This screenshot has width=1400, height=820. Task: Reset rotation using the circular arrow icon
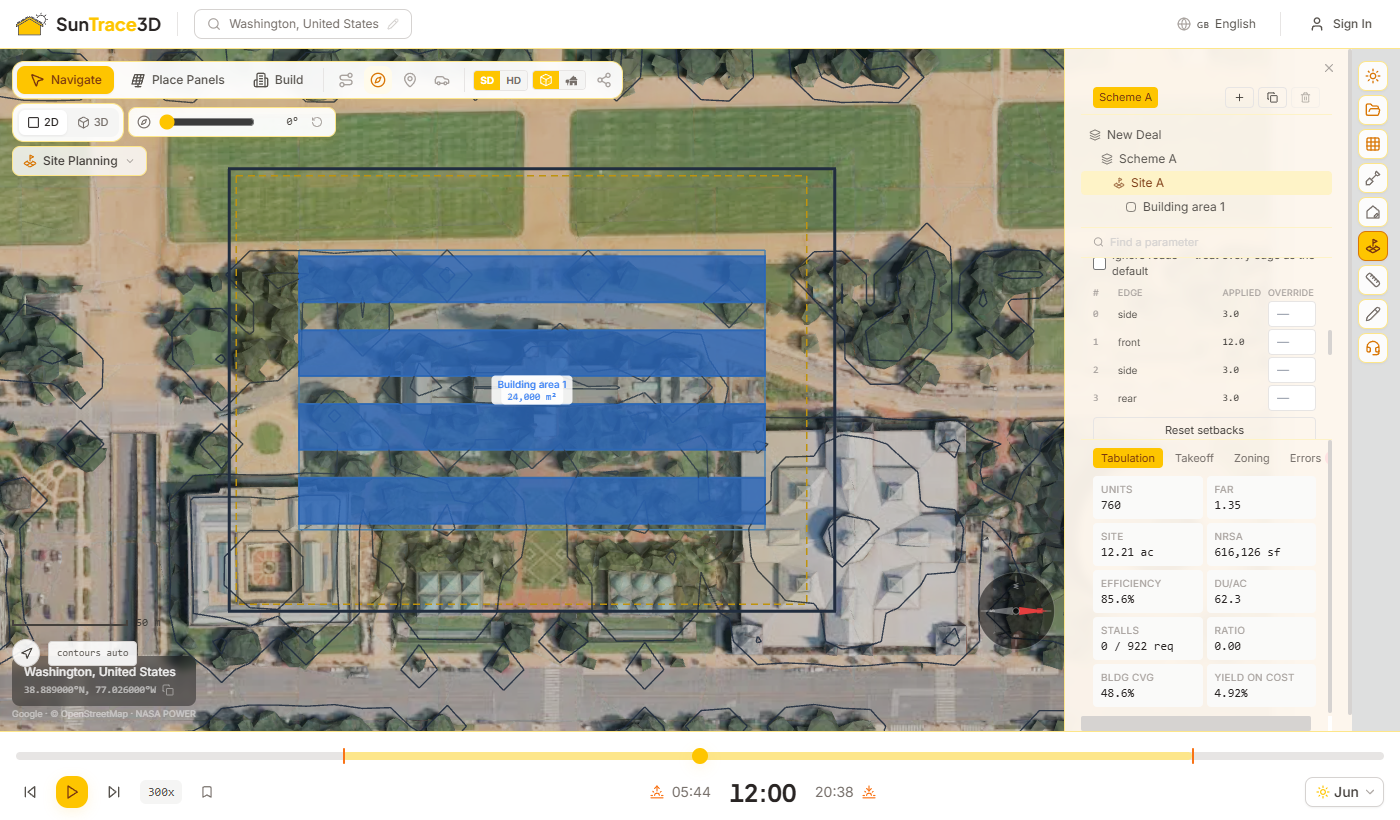(317, 122)
